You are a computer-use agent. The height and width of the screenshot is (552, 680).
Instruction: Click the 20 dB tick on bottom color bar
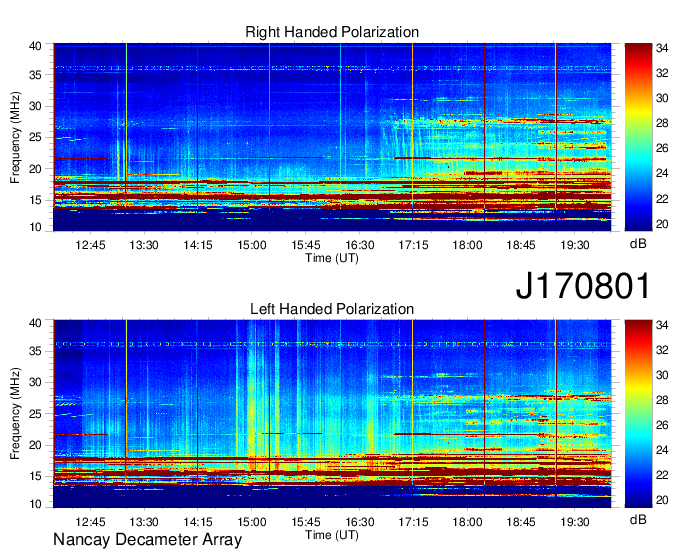[x=662, y=501]
